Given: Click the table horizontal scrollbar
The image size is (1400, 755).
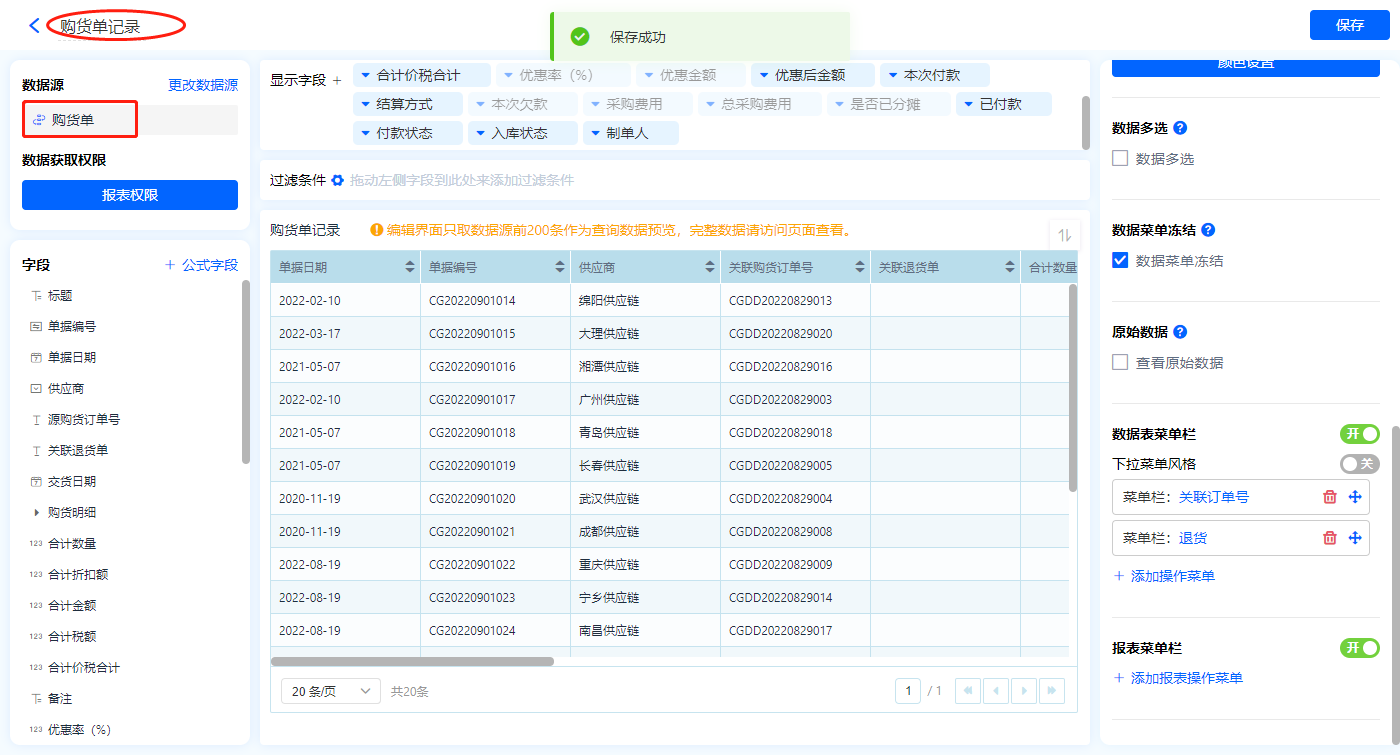Looking at the screenshot, I should coord(412,661).
